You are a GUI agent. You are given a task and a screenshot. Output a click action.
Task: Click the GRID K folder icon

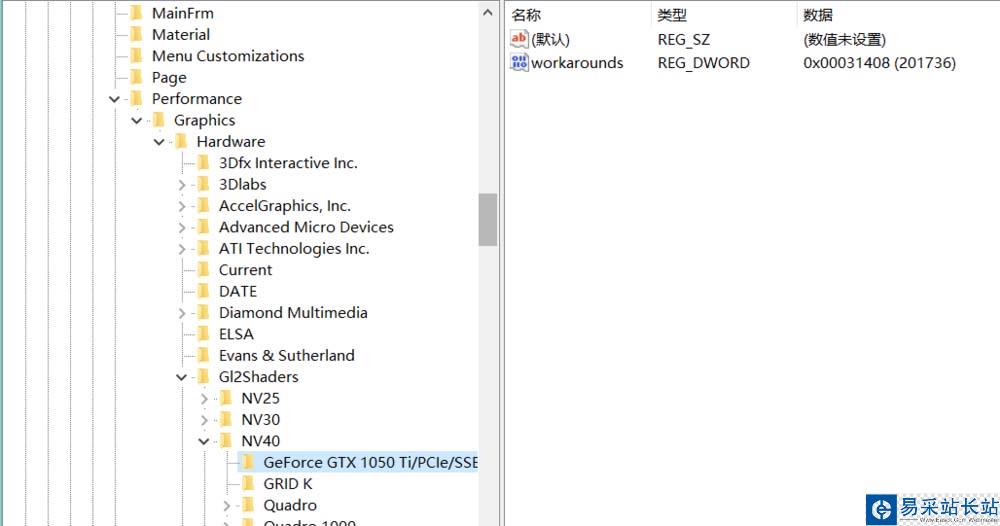pyautogui.click(x=248, y=484)
